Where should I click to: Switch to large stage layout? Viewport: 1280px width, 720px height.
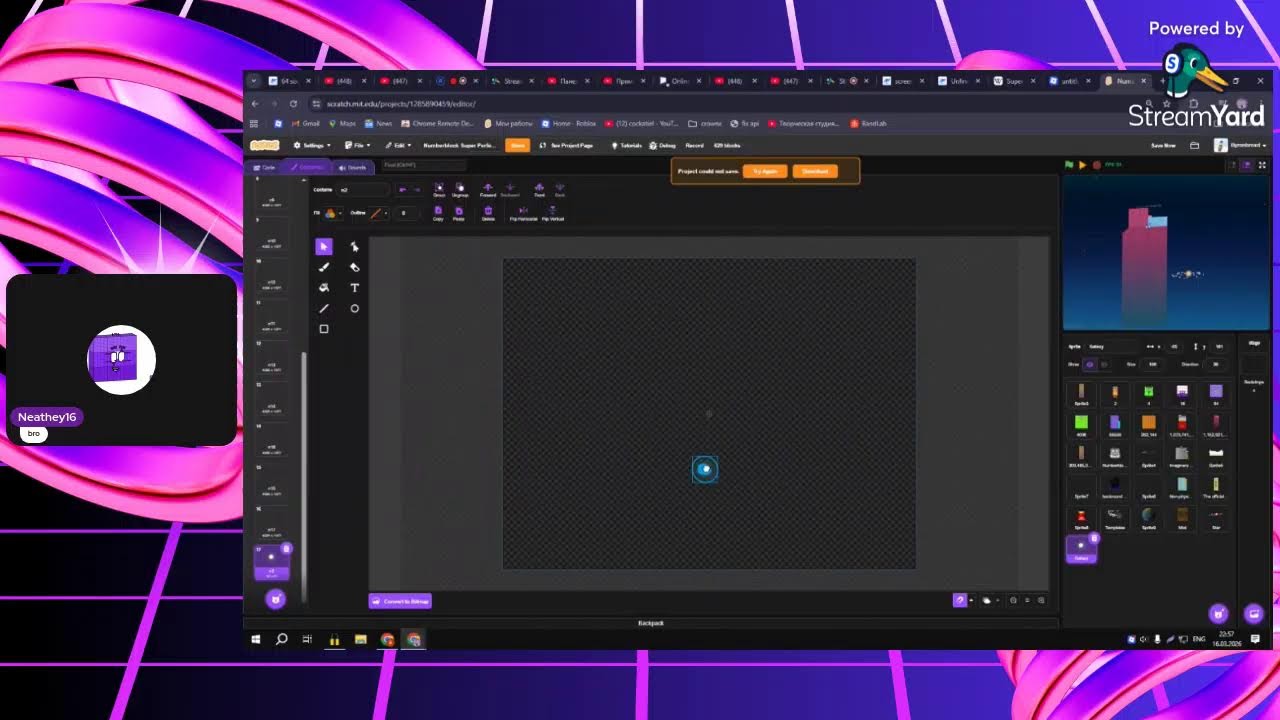(x=1247, y=165)
